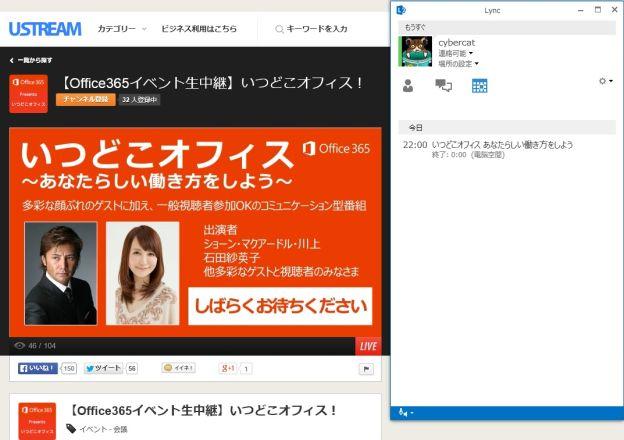Viewport: 624px width, 440px height.
Task: Click the もうすぐ personal note field in Lync
Action: pyautogui.click(x=507, y=27)
